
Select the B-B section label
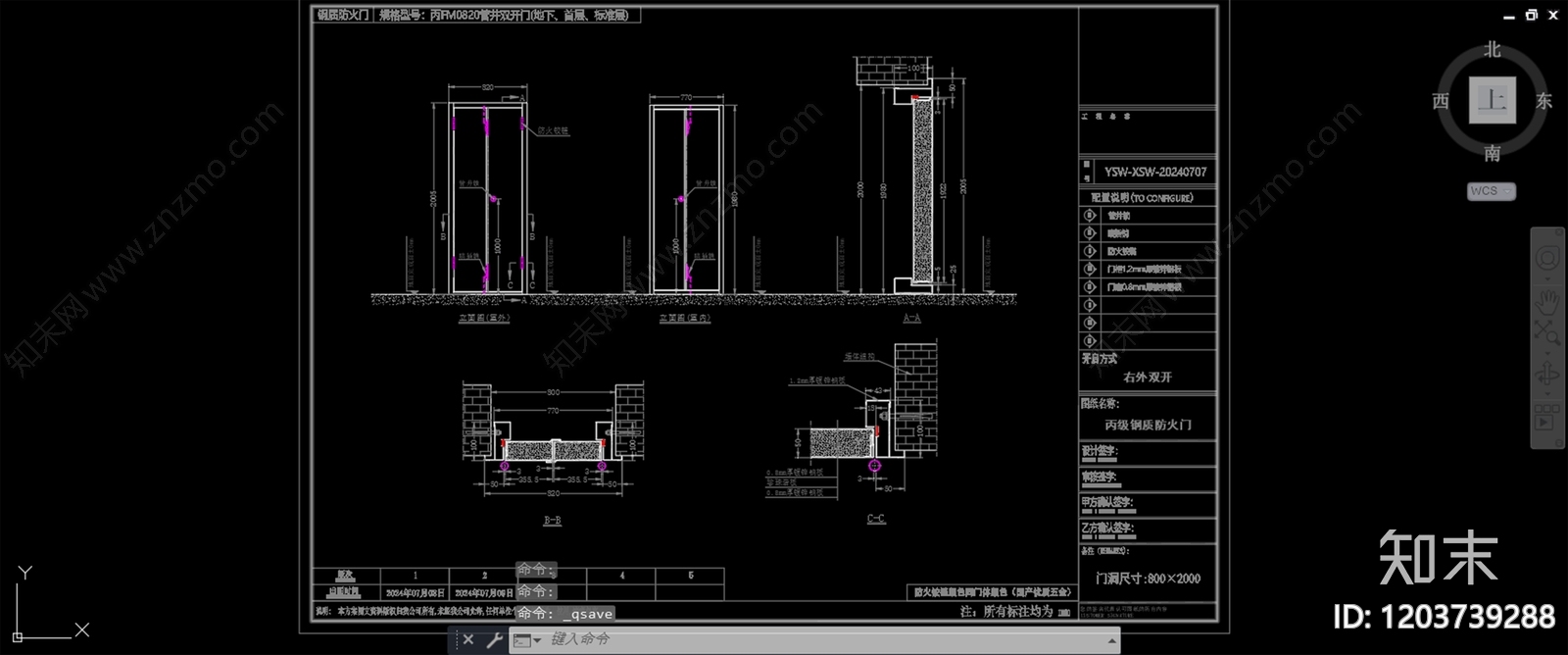(x=553, y=521)
